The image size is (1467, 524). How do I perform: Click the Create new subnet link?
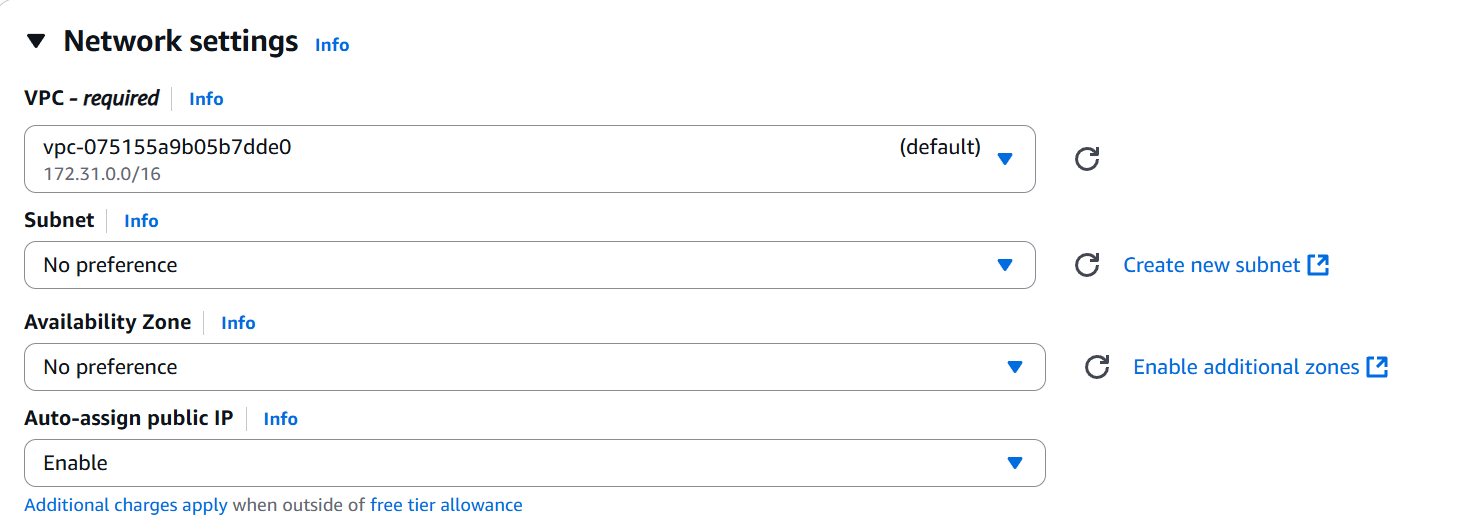[x=1211, y=265]
